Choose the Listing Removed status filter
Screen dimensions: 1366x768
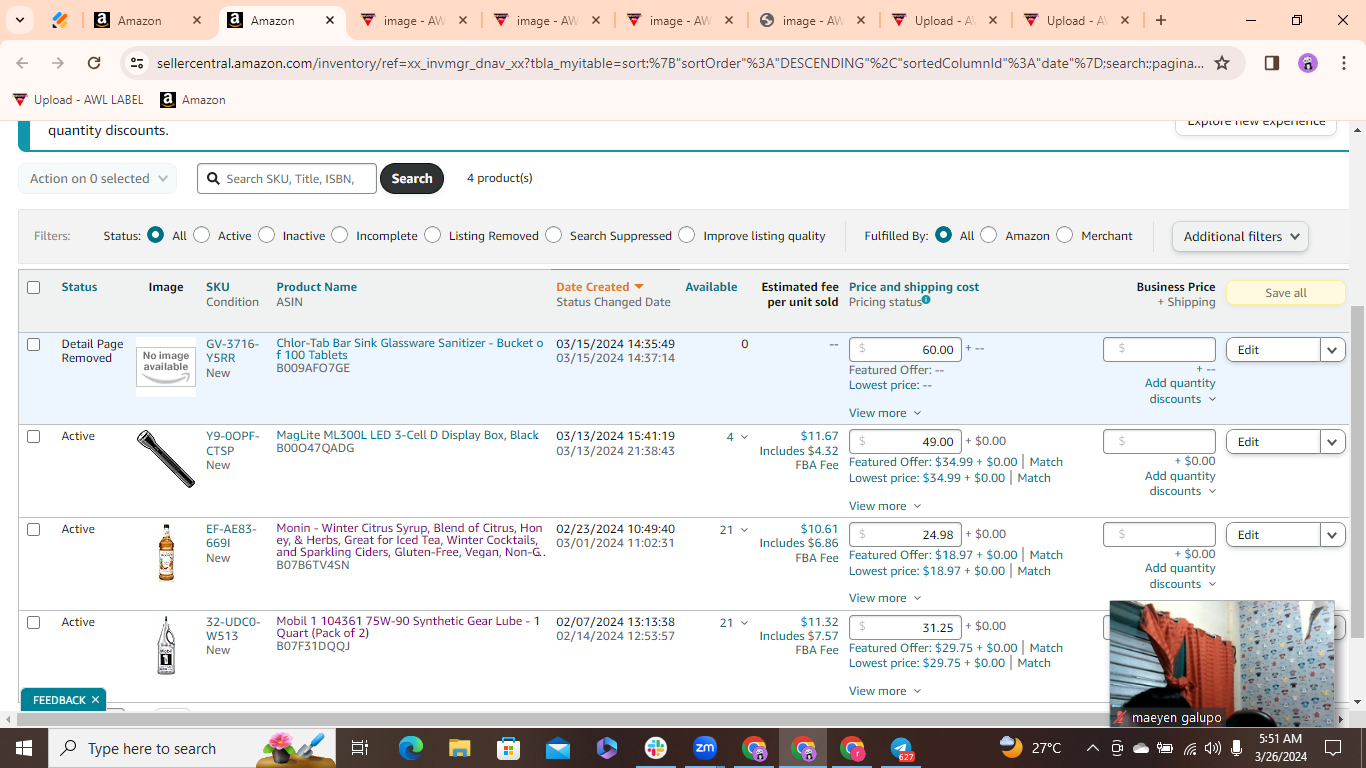click(x=432, y=235)
